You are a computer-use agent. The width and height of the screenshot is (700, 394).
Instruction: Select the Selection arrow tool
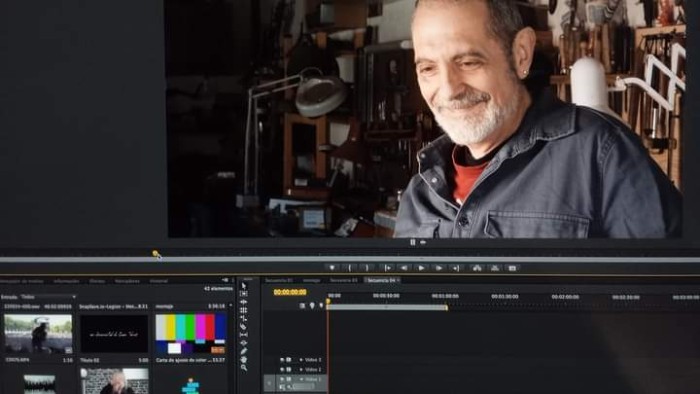point(244,286)
